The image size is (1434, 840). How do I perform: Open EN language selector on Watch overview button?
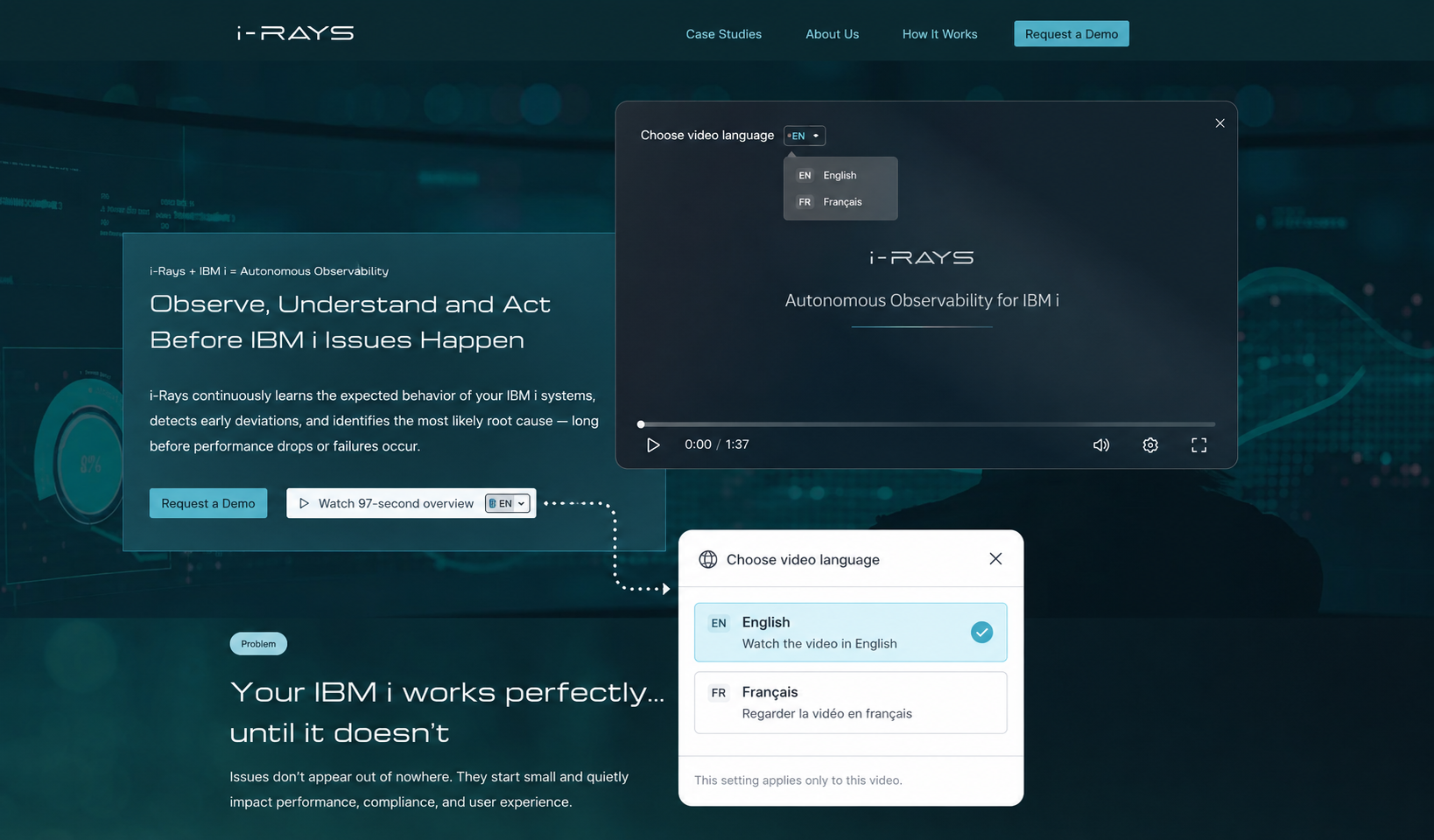[x=508, y=503]
